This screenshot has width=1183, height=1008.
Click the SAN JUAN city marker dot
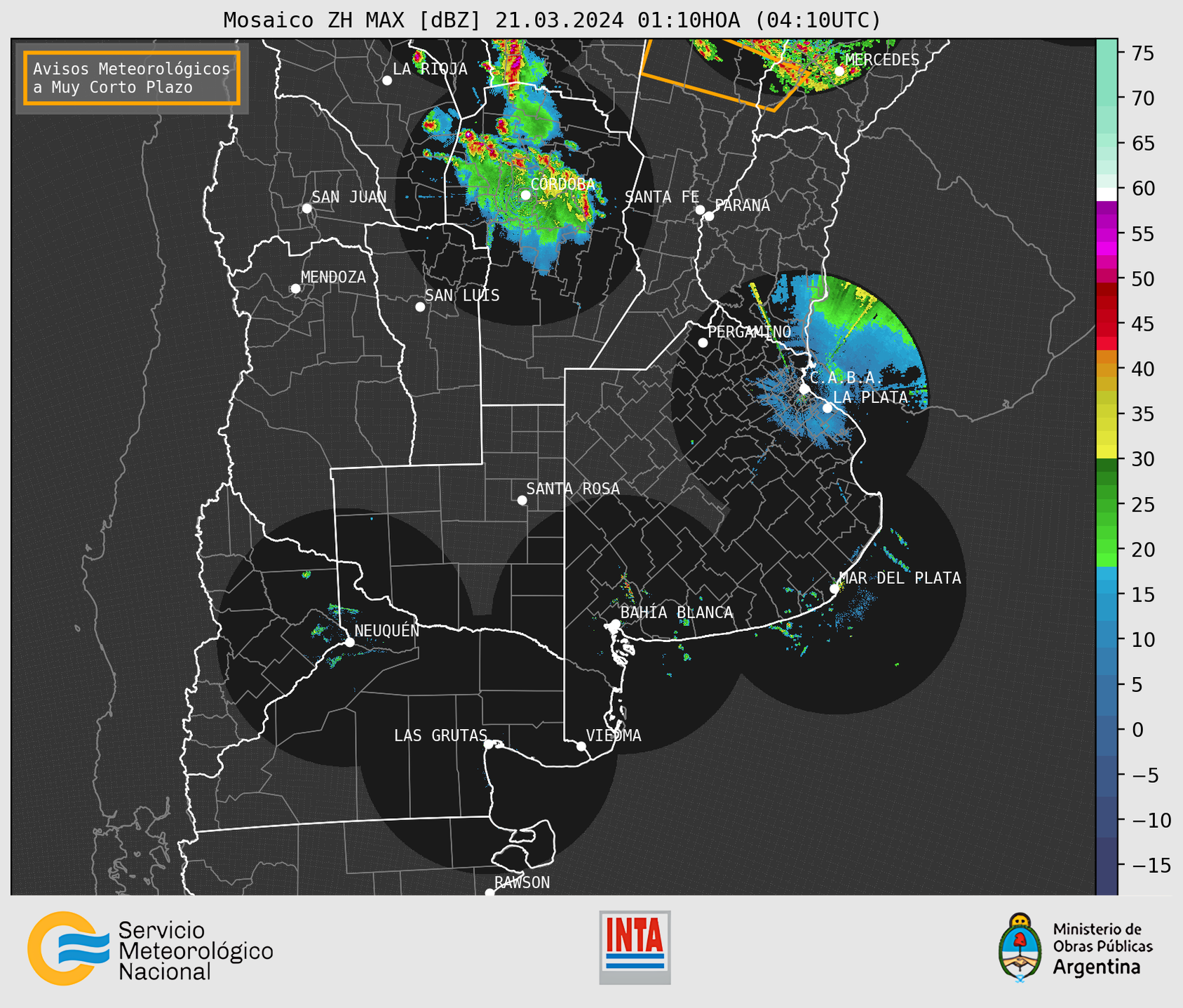click(x=306, y=208)
